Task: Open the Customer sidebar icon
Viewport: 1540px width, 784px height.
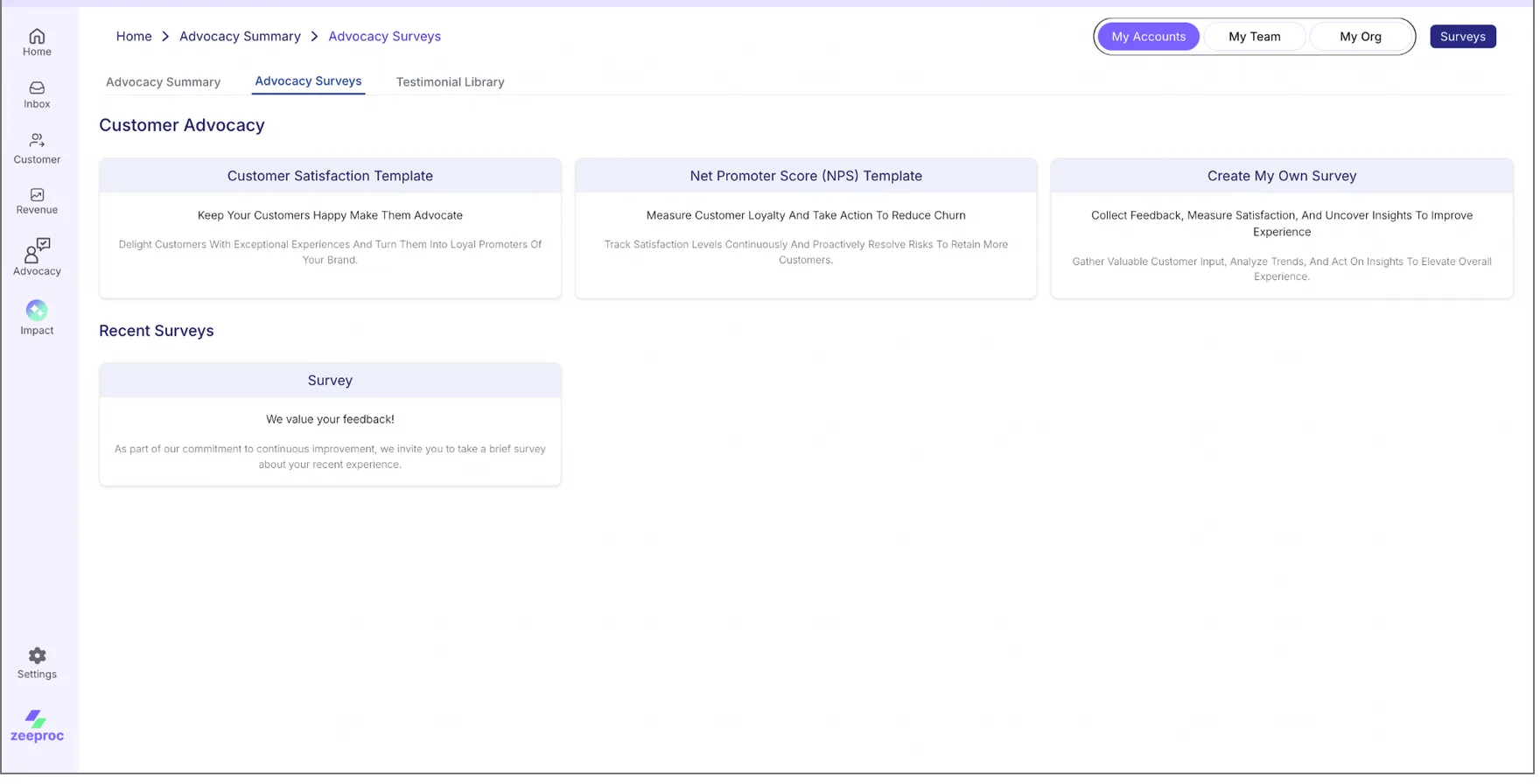Action: pos(37,148)
